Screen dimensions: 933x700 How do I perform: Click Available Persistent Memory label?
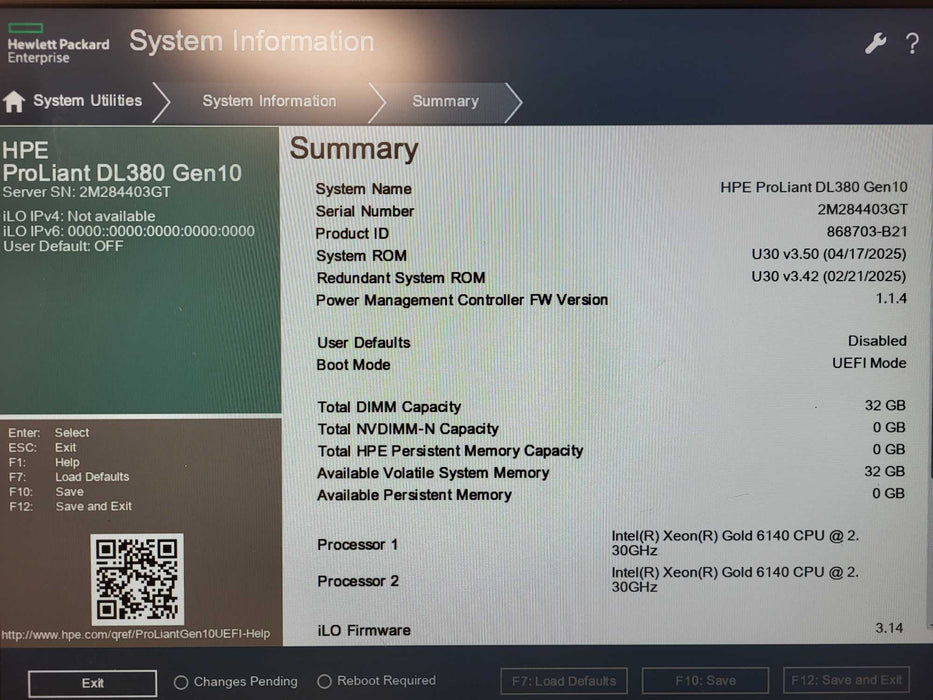click(x=414, y=495)
